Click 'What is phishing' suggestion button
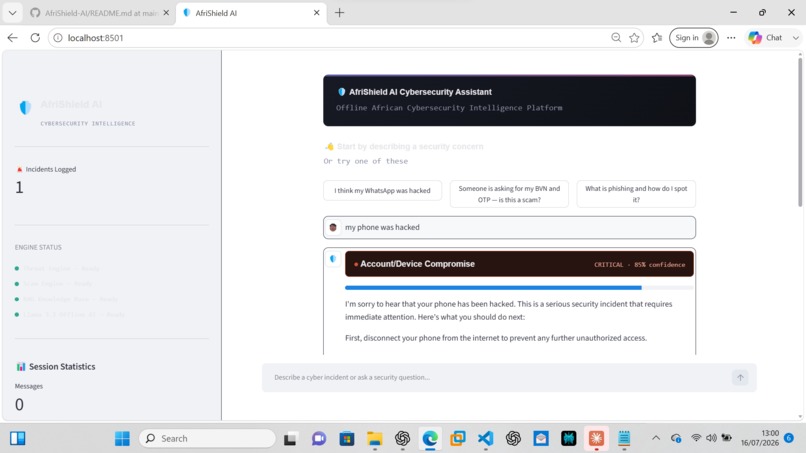 click(x=636, y=194)
